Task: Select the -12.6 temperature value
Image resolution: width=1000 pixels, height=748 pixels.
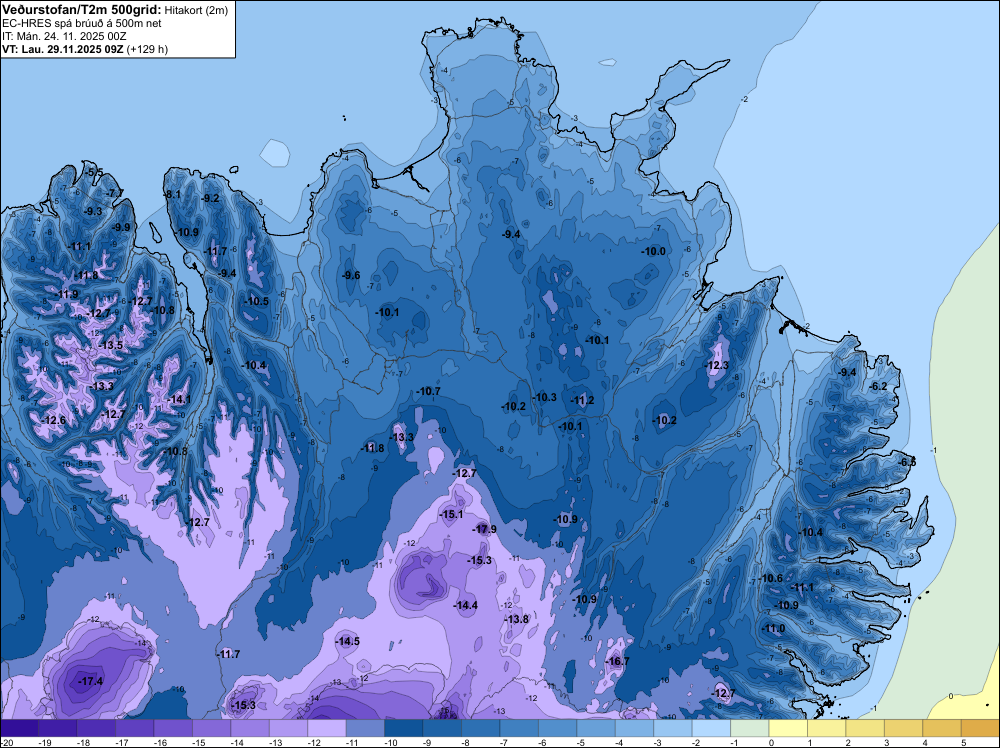Action: [x=54, y=420]
